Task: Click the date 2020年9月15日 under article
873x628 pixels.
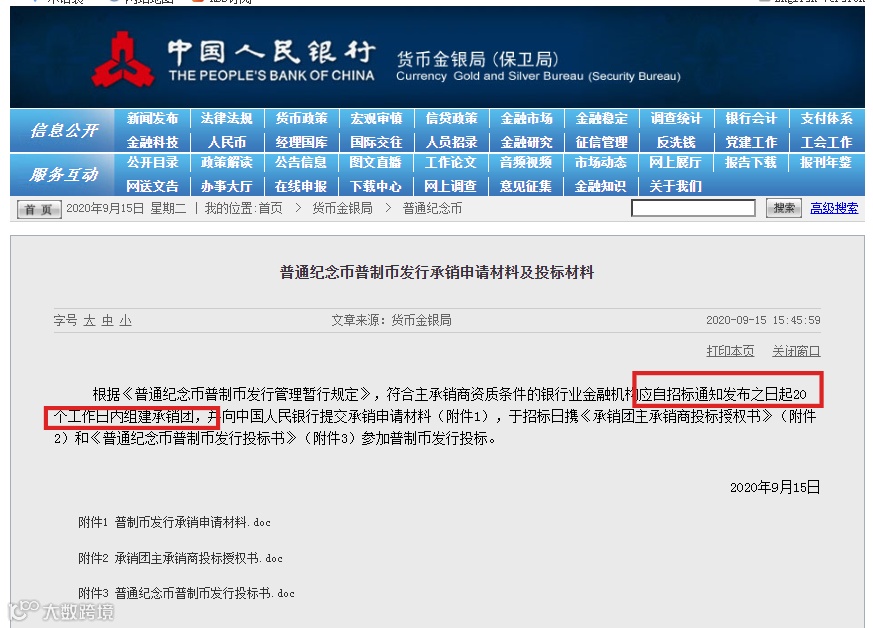Action: 775,487
